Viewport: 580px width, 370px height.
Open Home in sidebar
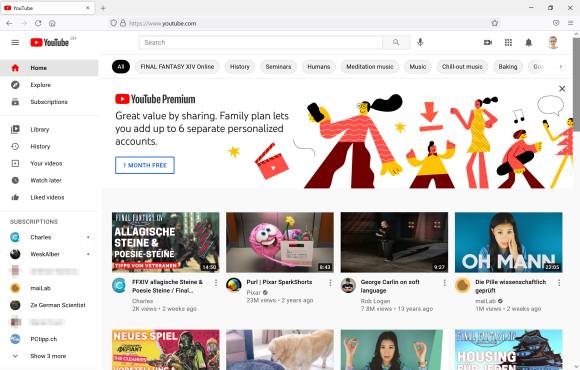point(49,68)
